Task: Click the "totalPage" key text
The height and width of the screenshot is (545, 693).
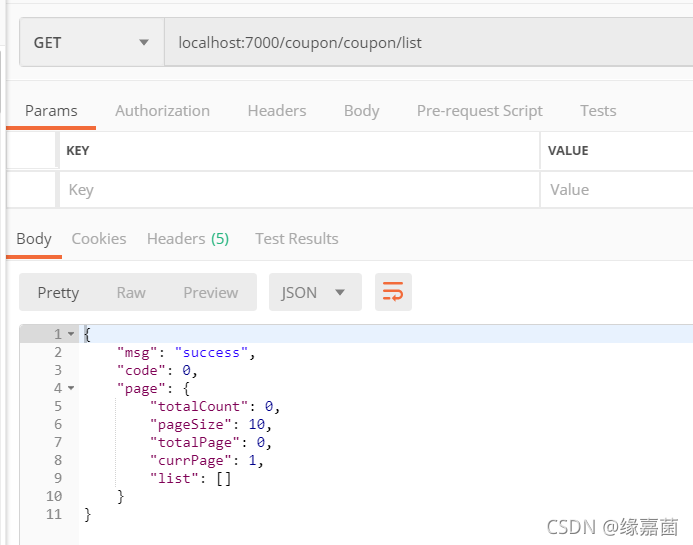Action: [195, 442]
